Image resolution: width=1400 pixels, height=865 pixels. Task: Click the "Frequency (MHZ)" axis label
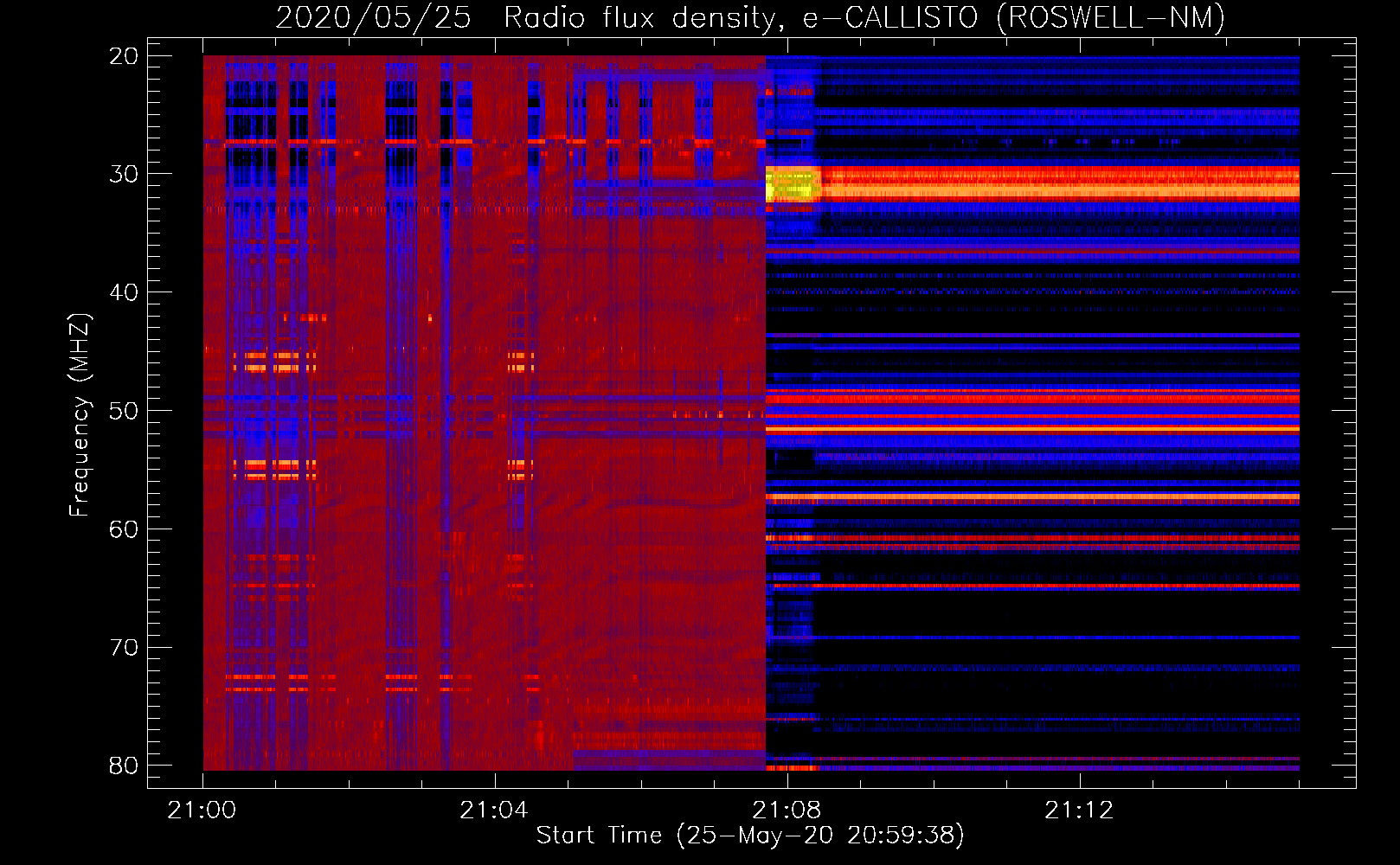tap(80, 415)
